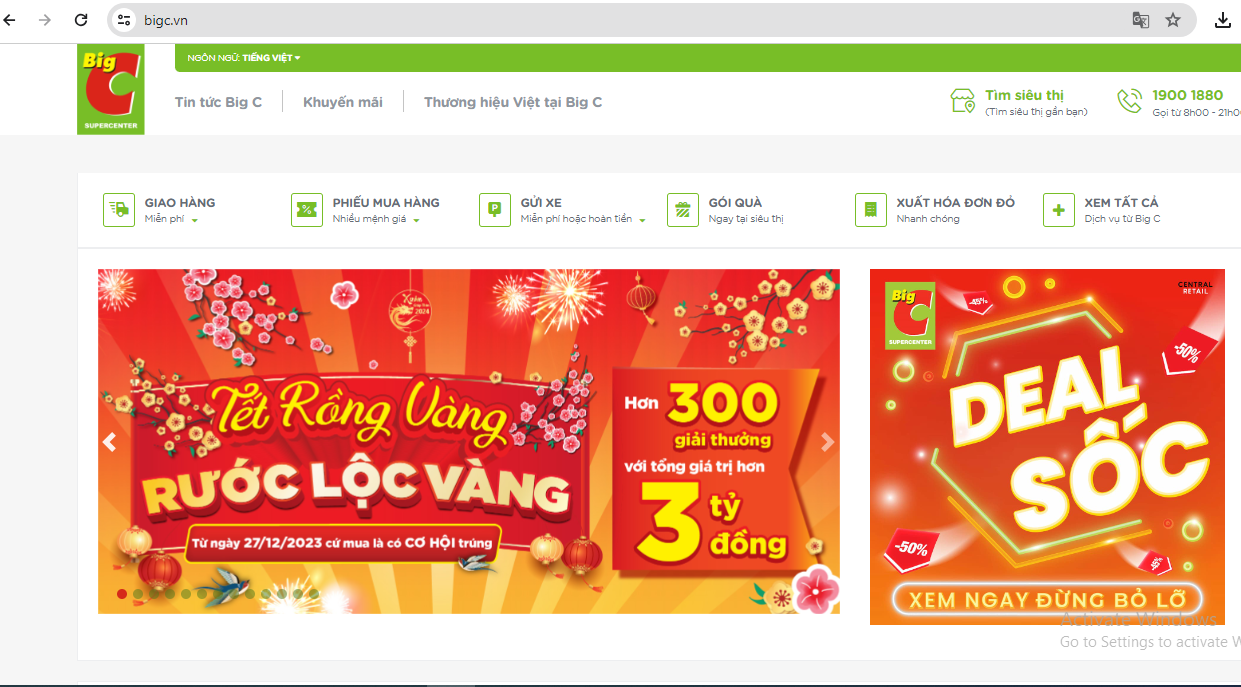The width and height of the screenshot is (1241, 687).
Task: Open the Khuyến mãi menu item
Action: (x=343, y=102)
